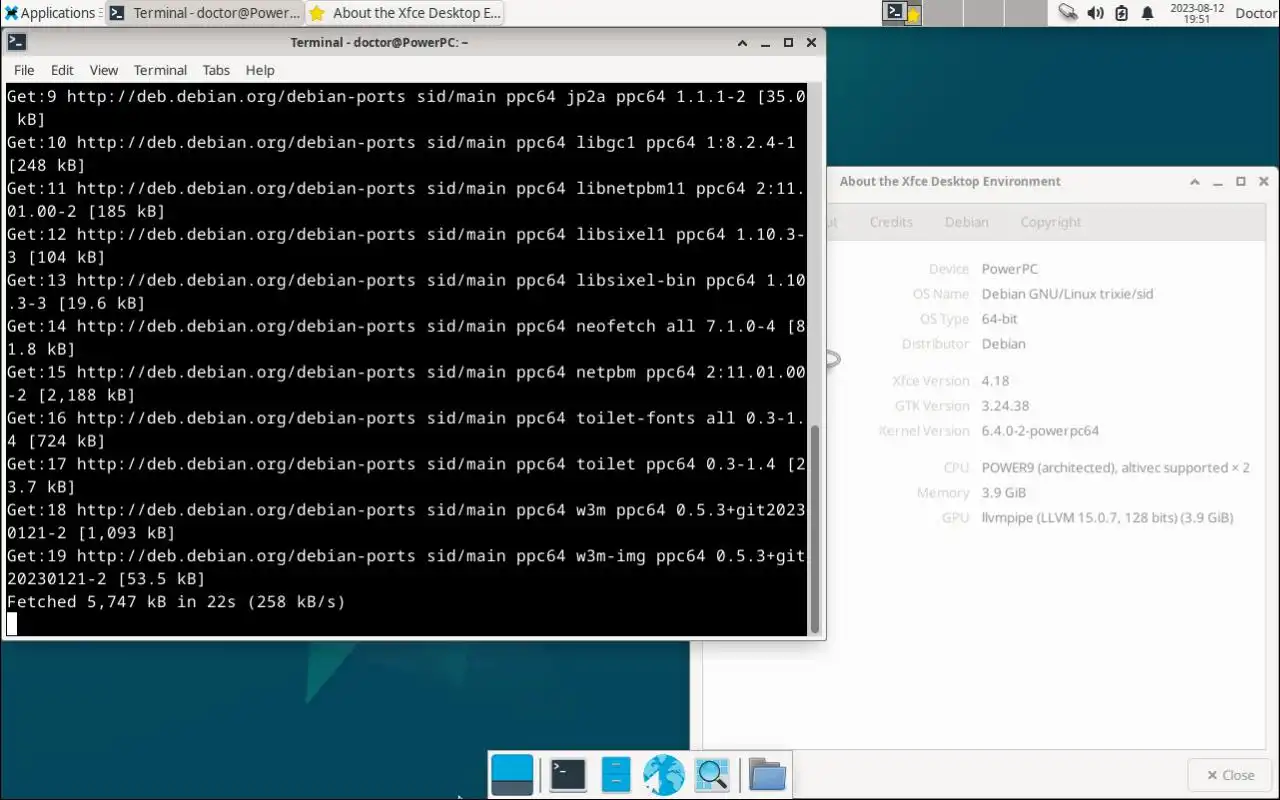Click the OS Type value '64-bit'

pos(1000,319)
